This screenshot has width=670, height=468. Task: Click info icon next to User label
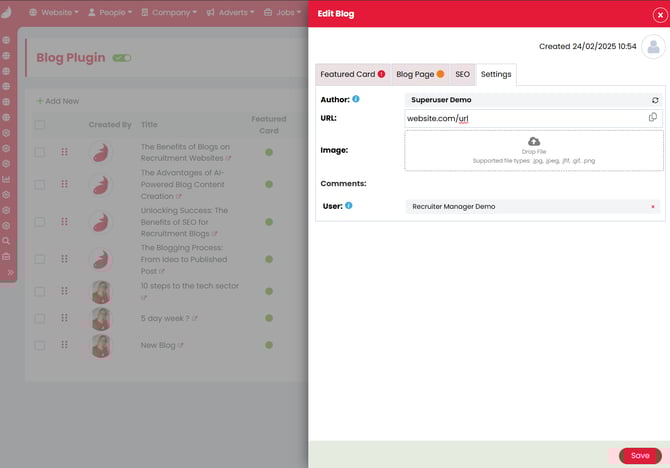349,206
